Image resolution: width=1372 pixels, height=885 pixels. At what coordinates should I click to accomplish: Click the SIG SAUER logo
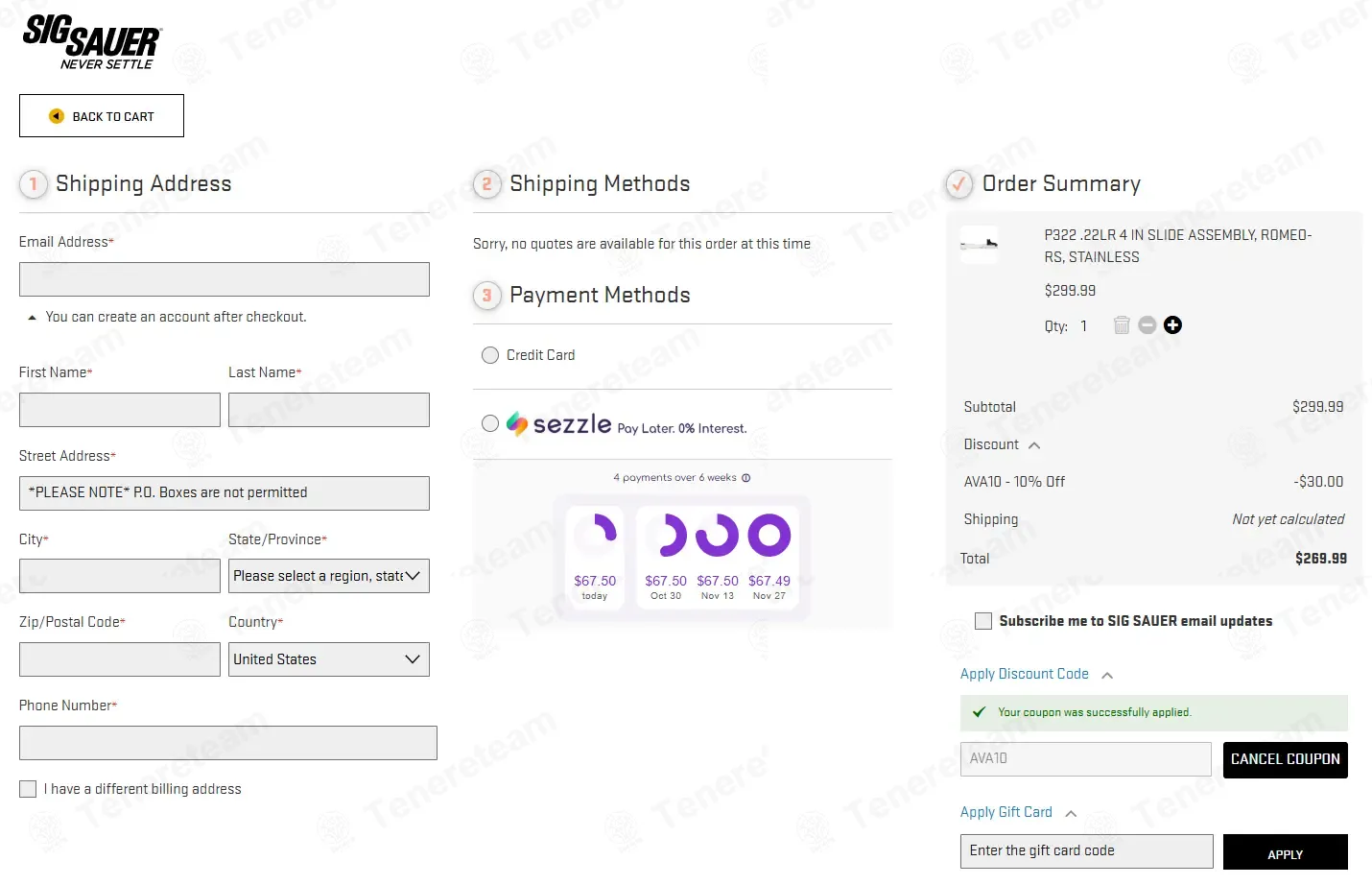(x=92, y=42)
